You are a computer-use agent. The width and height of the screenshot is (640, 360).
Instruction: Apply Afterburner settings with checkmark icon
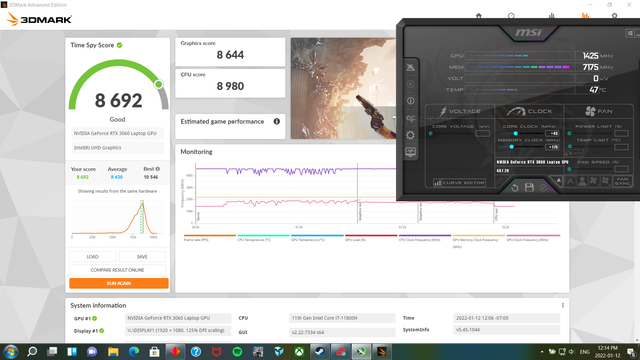[x=543, y=188]
